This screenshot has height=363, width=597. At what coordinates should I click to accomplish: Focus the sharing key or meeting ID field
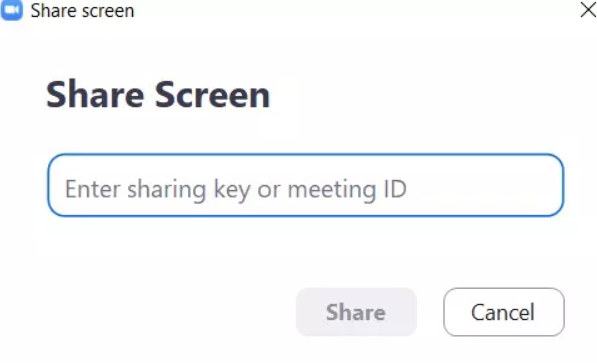pos(305,185)
